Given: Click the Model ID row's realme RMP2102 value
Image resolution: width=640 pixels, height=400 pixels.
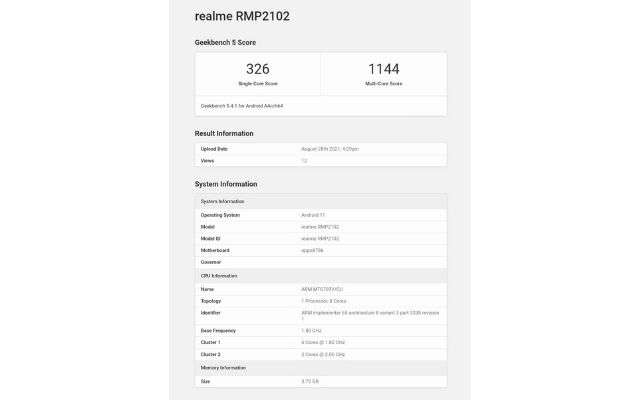Looking at the screenshot, I should 320,239.
